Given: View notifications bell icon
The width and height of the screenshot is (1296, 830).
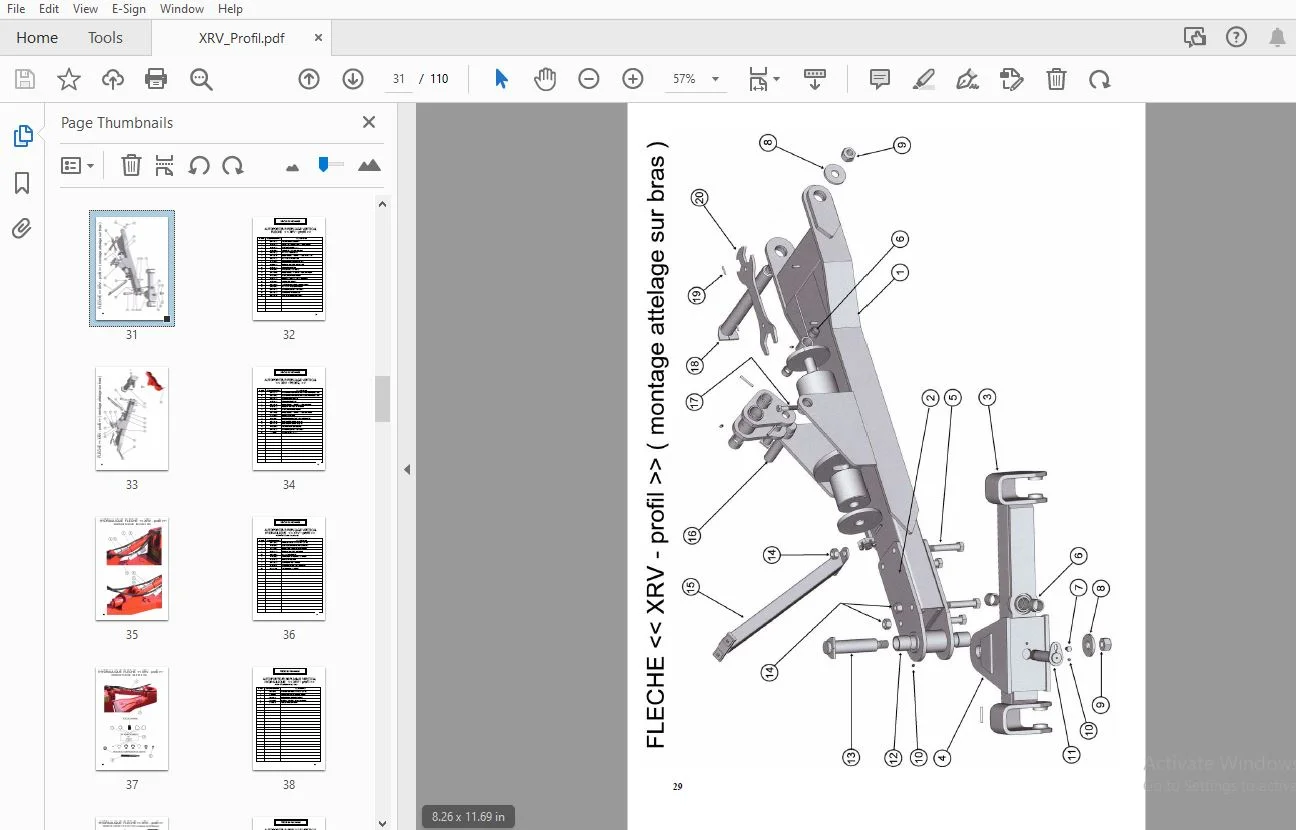Looking at the screenshot, I should pos(1277,38).
